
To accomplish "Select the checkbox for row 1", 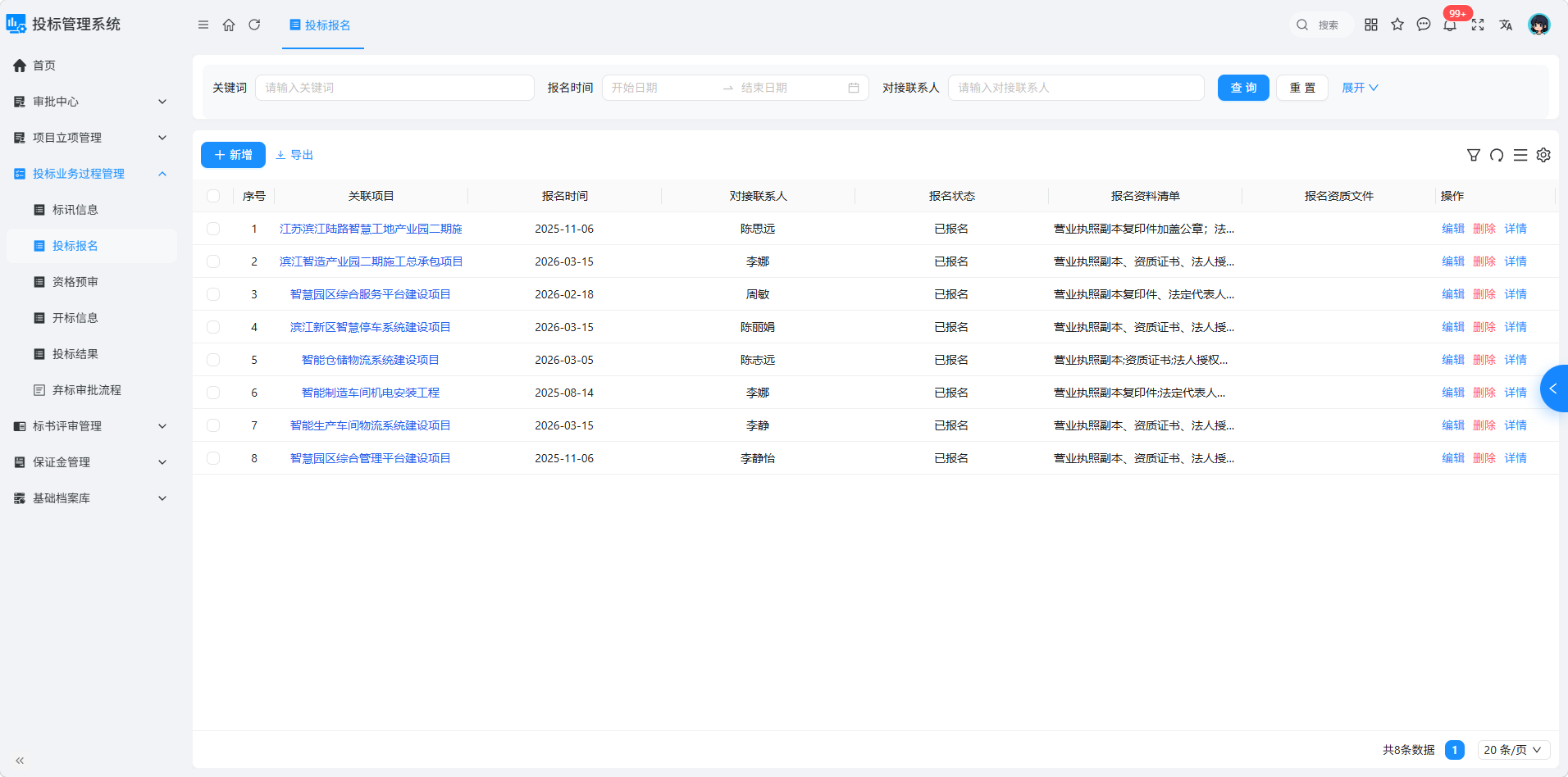I will [213, 229].
